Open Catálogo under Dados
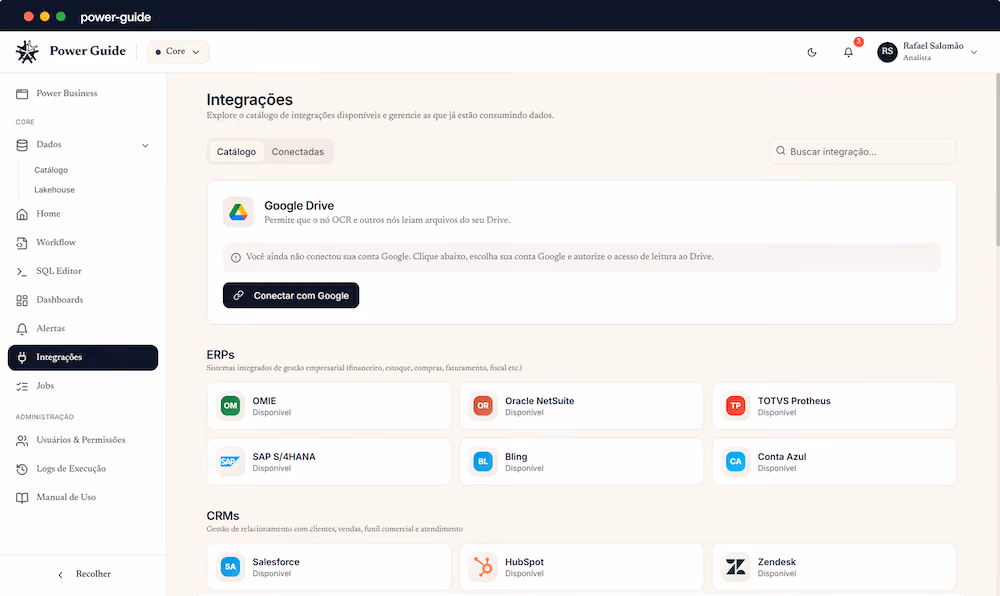The width and height of the screenshot is (1000, 596). pos(51,170)
